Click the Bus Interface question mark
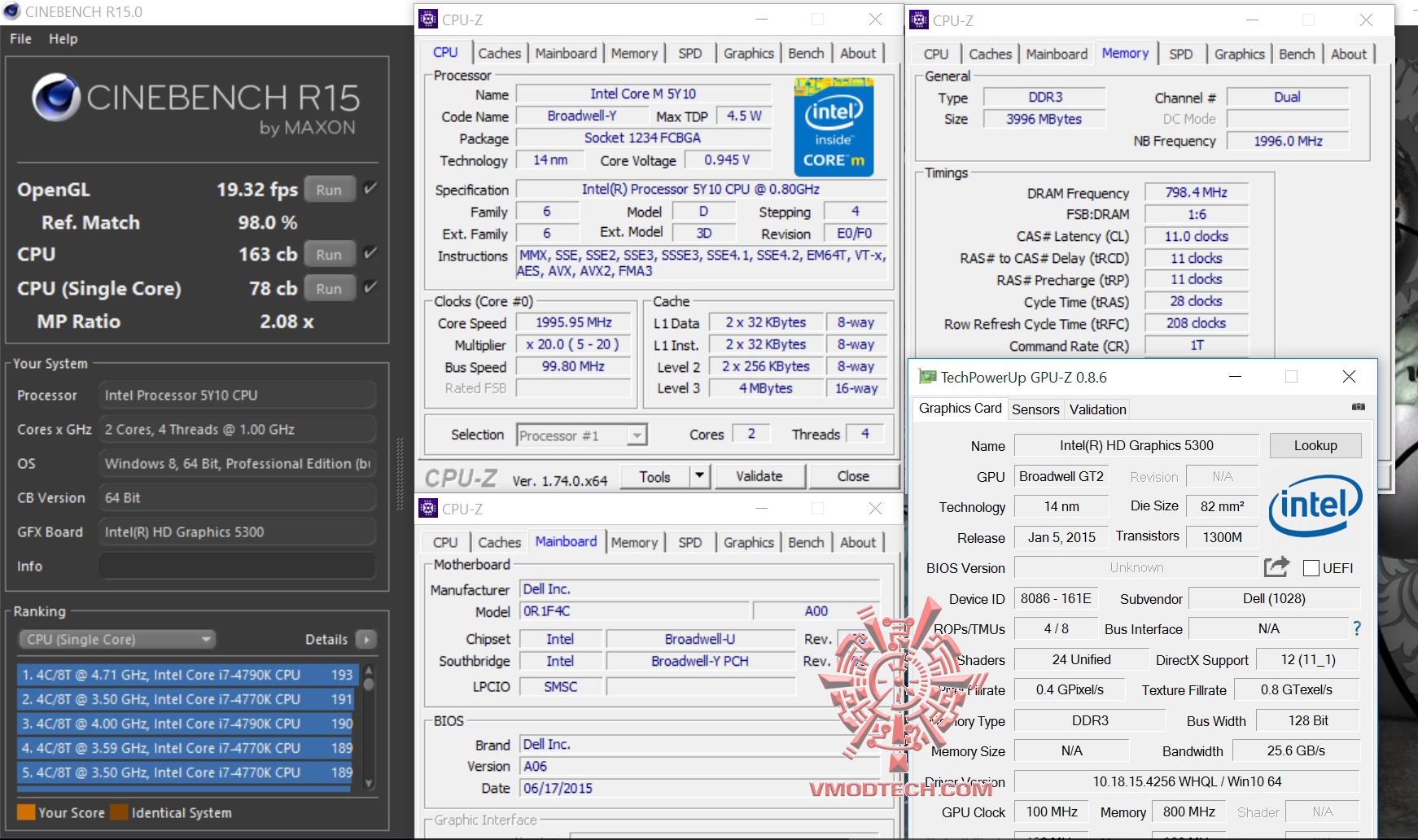1418x840 pixels. click(x=1356, y=628)
